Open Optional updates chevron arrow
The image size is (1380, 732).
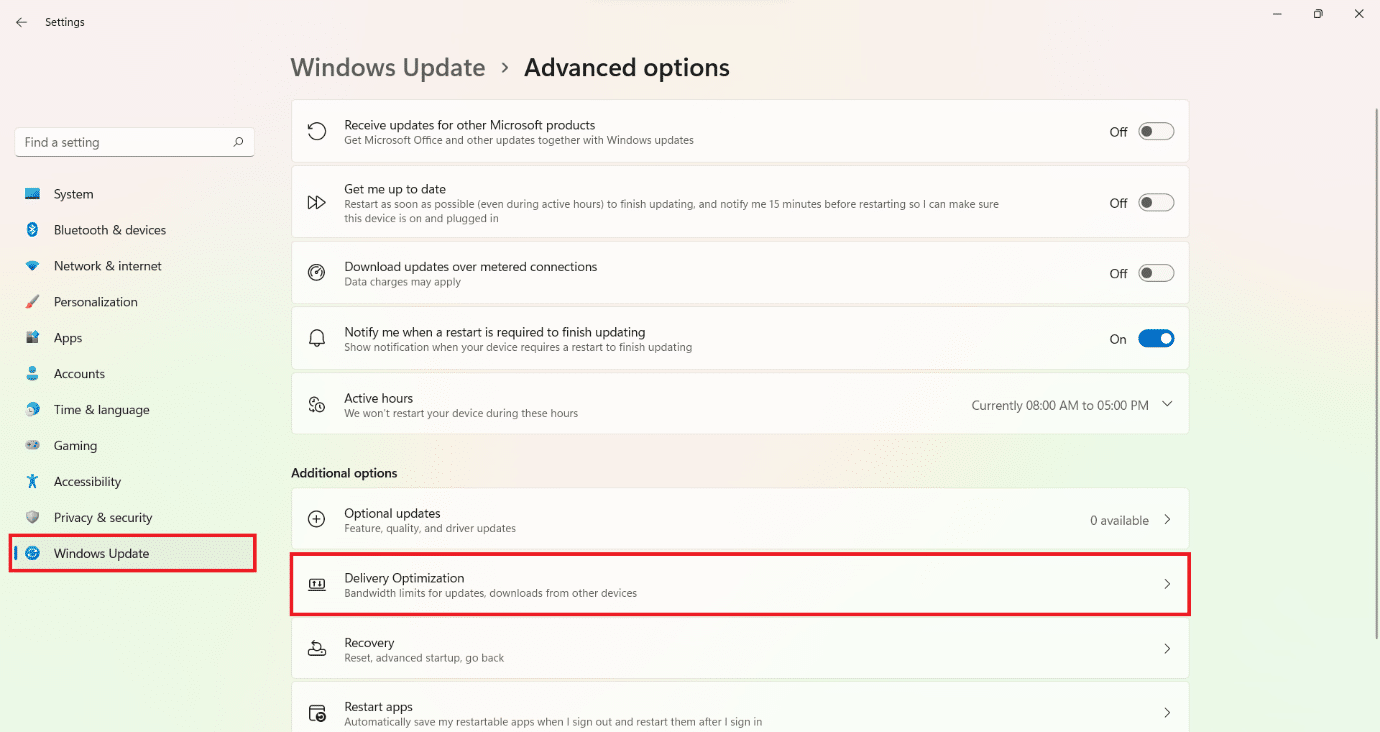1167,520
